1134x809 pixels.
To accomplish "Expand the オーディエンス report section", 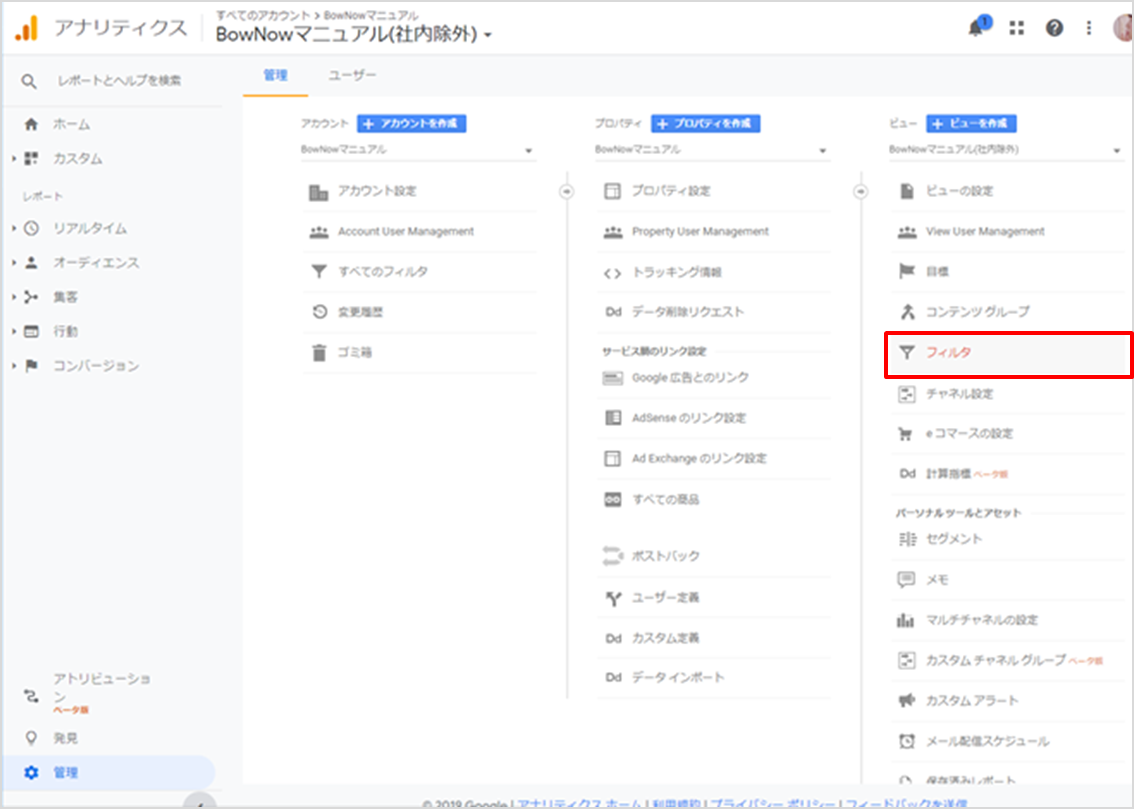I will [14, 262].
